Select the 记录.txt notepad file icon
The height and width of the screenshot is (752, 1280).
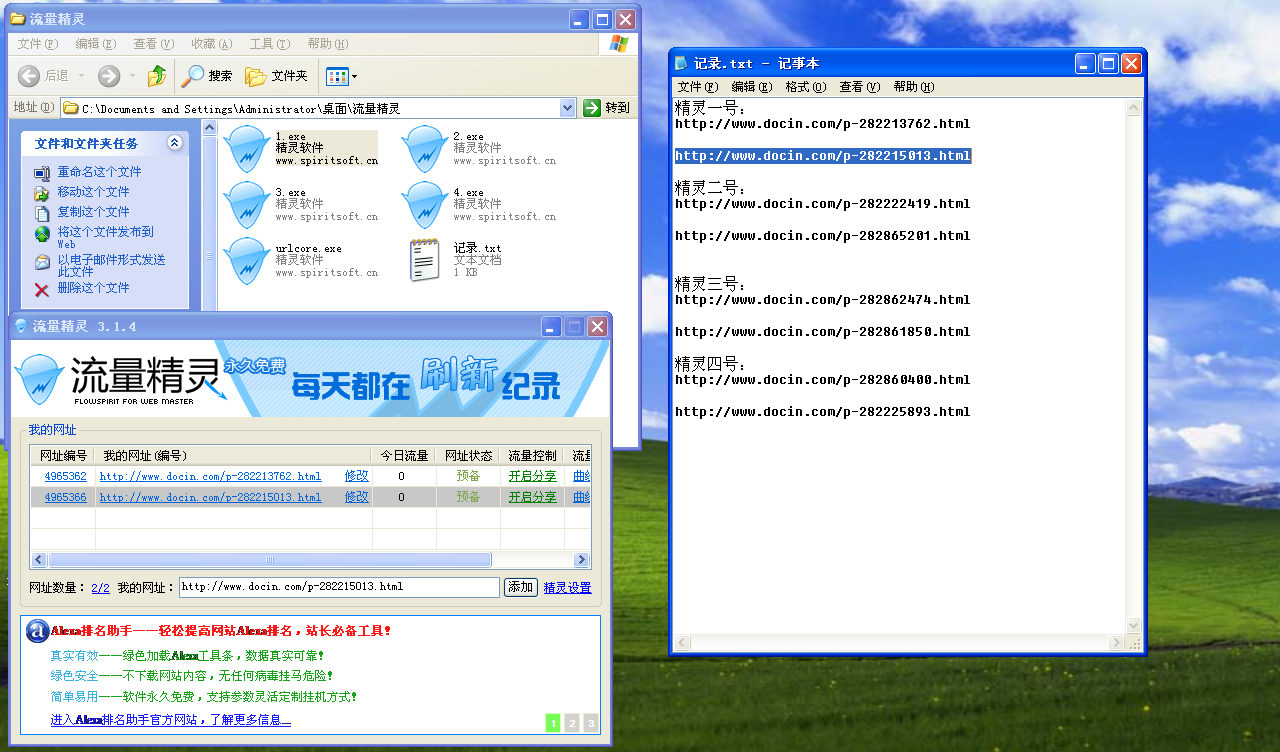[424, 260]
